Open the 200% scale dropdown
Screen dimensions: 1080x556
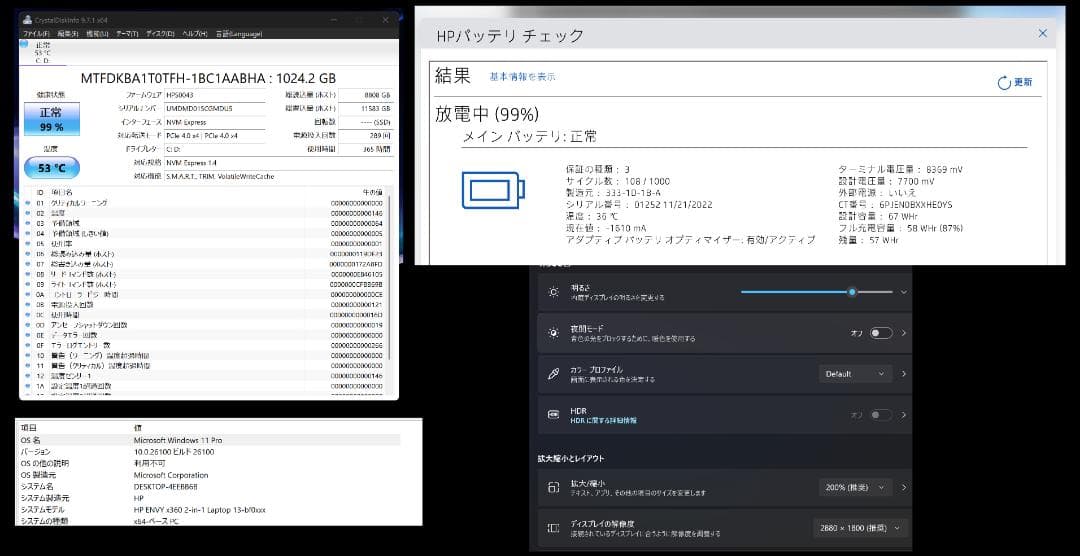pos(855,488)
